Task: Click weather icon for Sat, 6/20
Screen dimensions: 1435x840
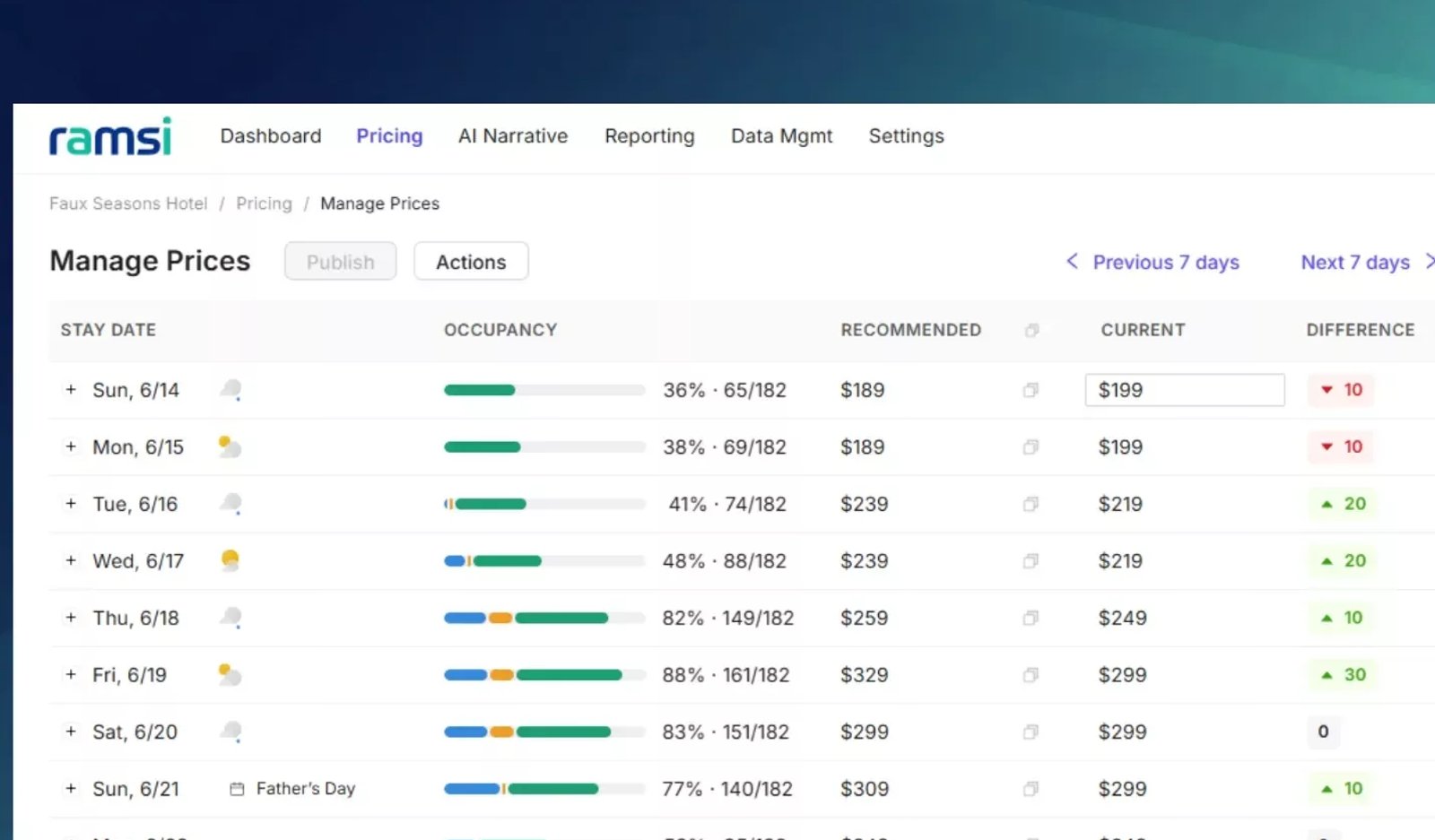Action: click(x=230, y=732)
